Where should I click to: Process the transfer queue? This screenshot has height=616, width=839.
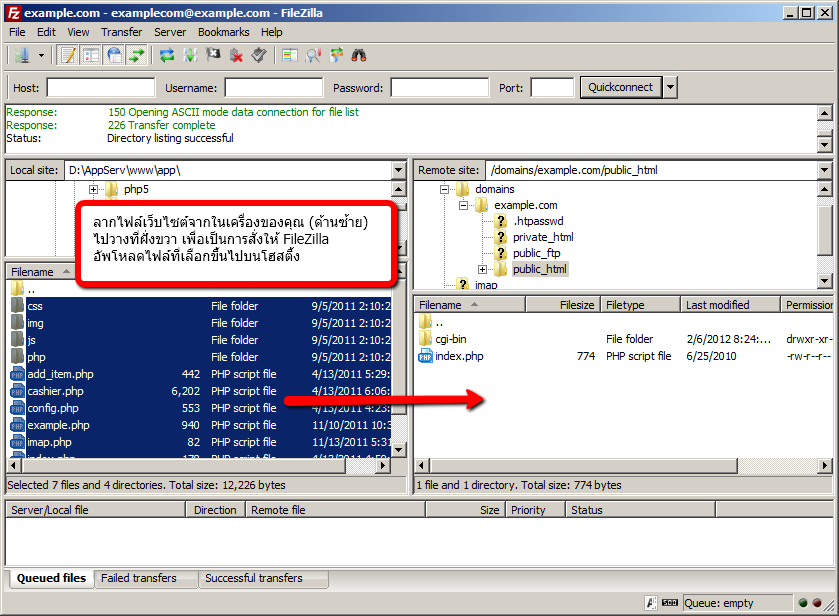pos(188,55)
